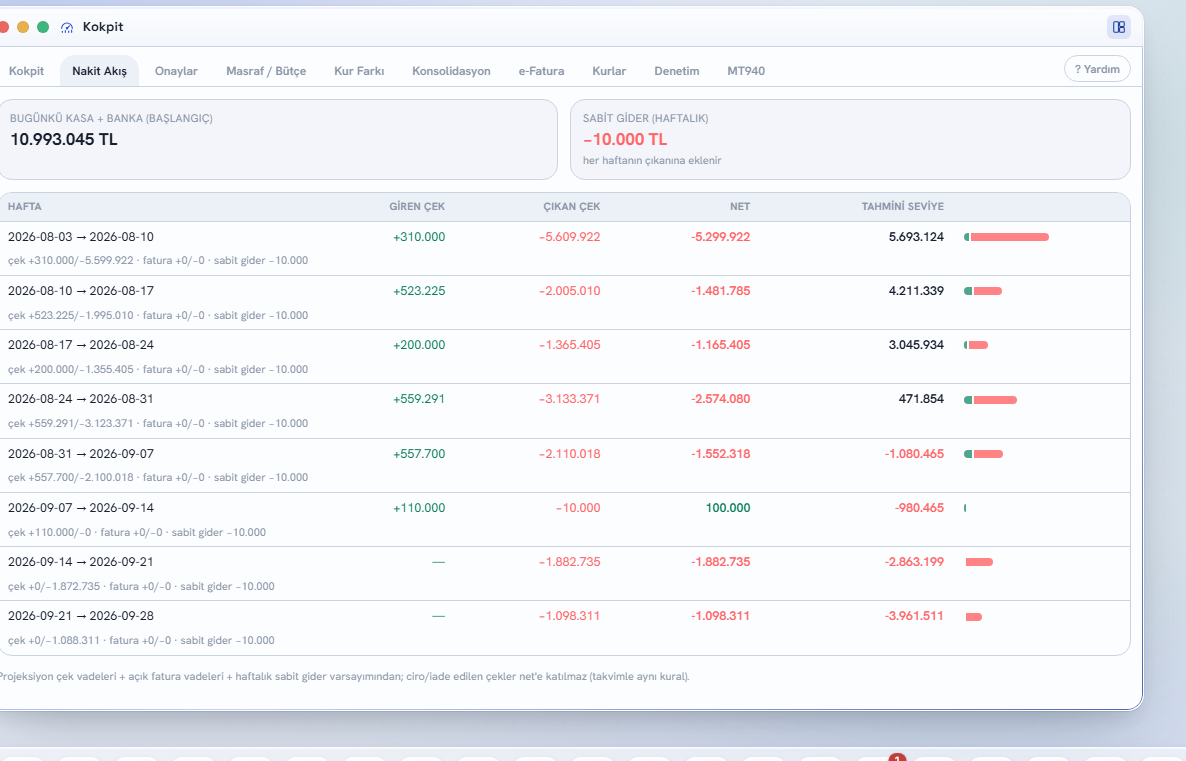Screen dimensions: 1186x761
Task: Click the level bar for 5.693.124 row
Action: 1007,238
